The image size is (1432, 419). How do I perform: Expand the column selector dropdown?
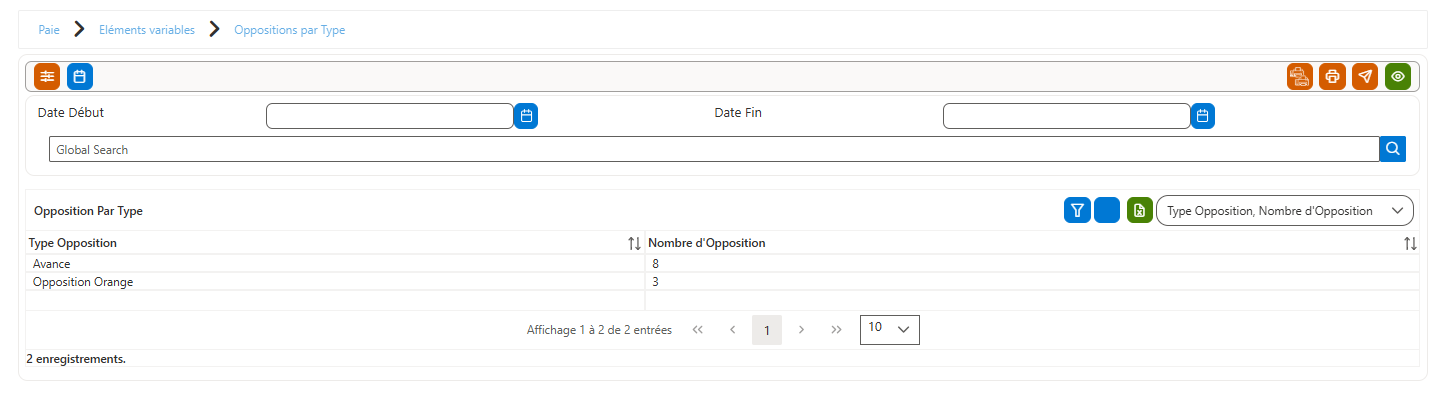(1285, 211)
